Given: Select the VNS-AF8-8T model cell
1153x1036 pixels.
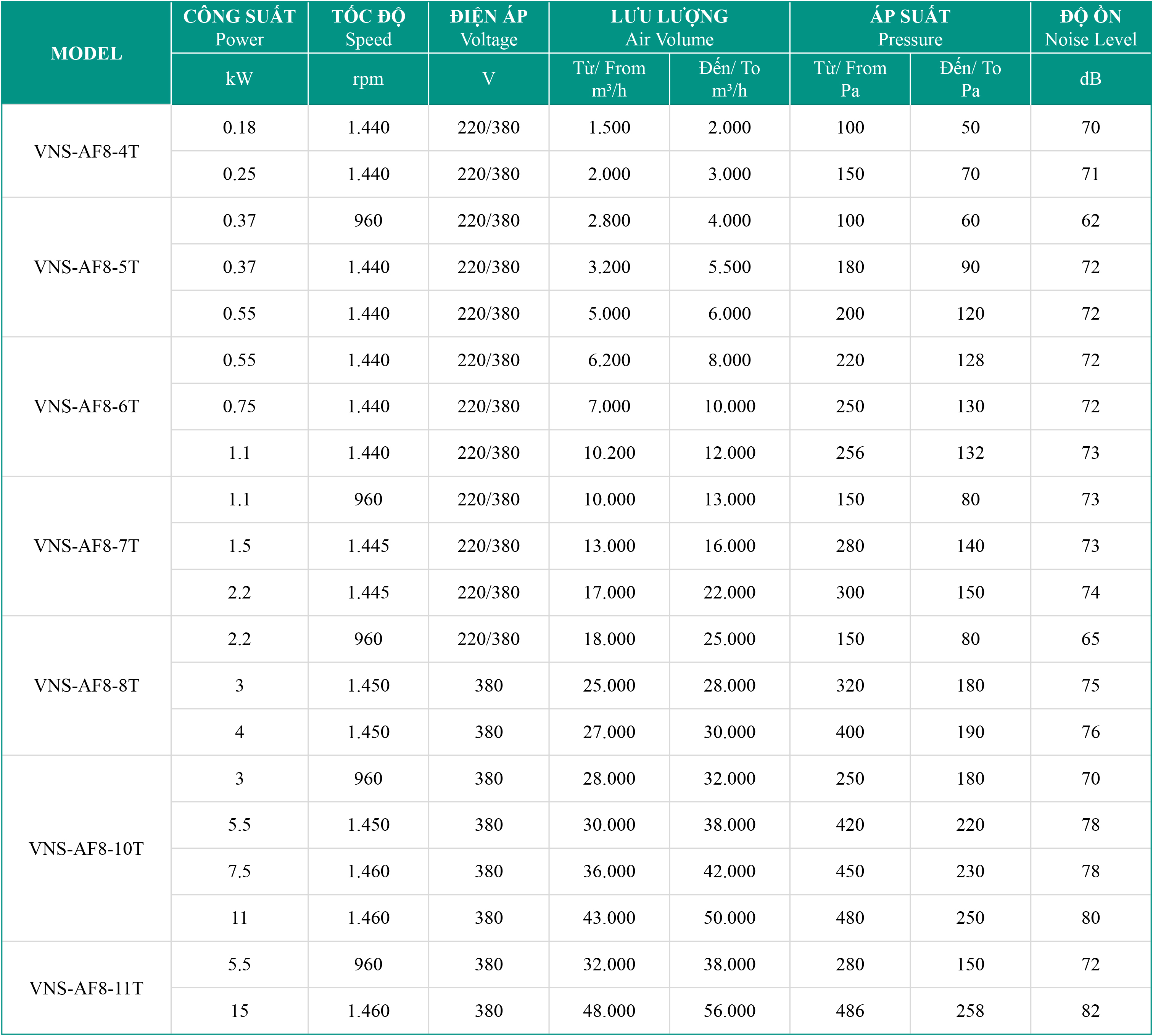Looking at the screenshot, I should 87,685.
